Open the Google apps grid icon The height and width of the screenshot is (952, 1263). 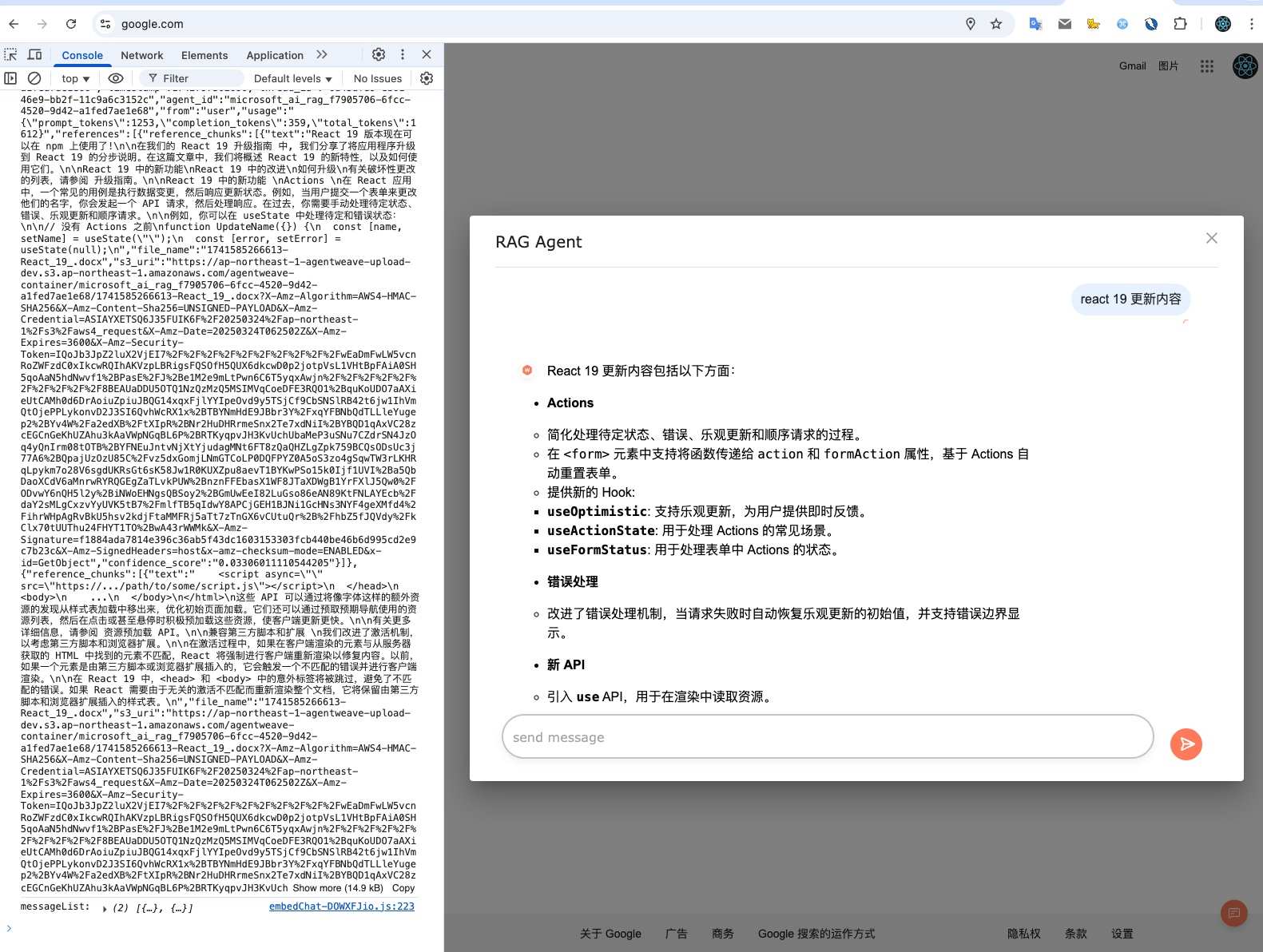click(x=1206, y=66)
